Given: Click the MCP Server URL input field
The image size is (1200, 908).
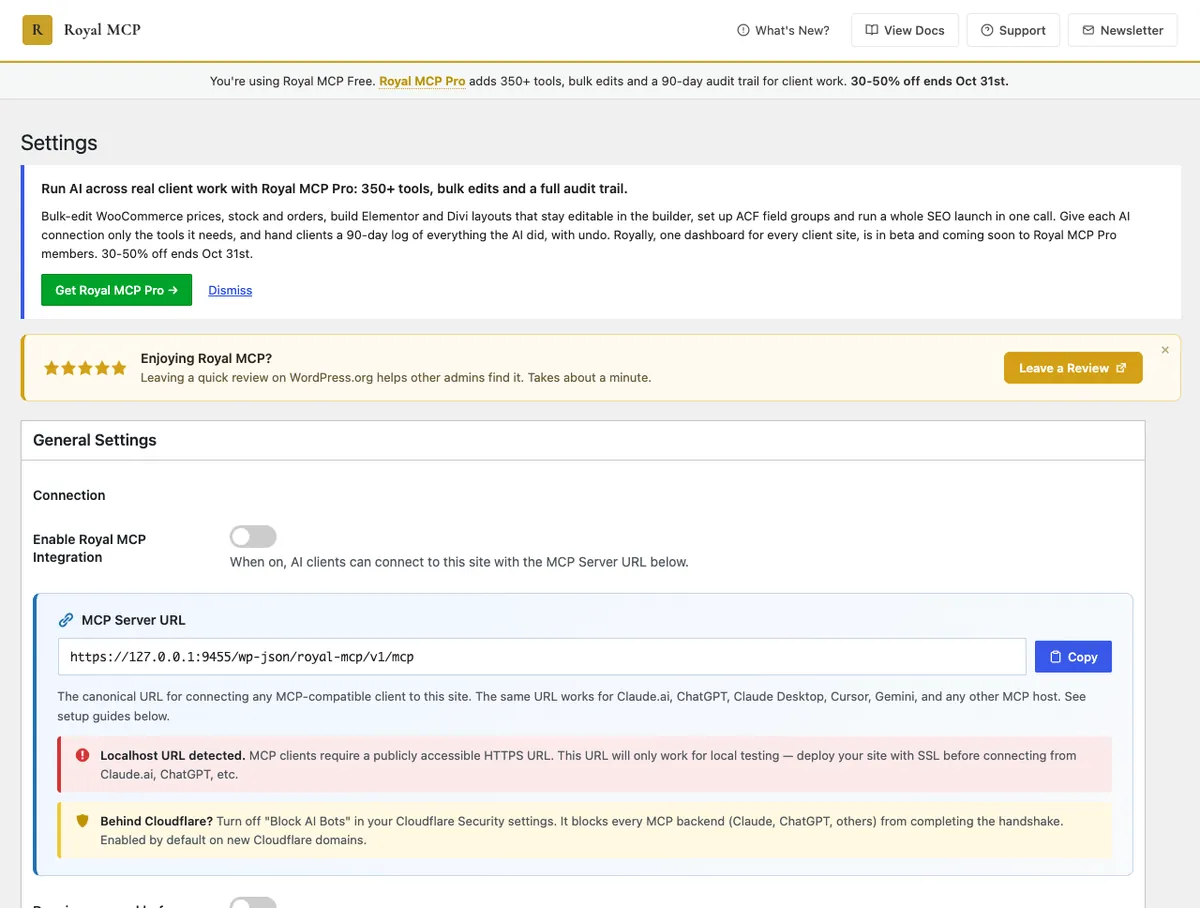Looking at the screenshot, I should coord(542,657).
